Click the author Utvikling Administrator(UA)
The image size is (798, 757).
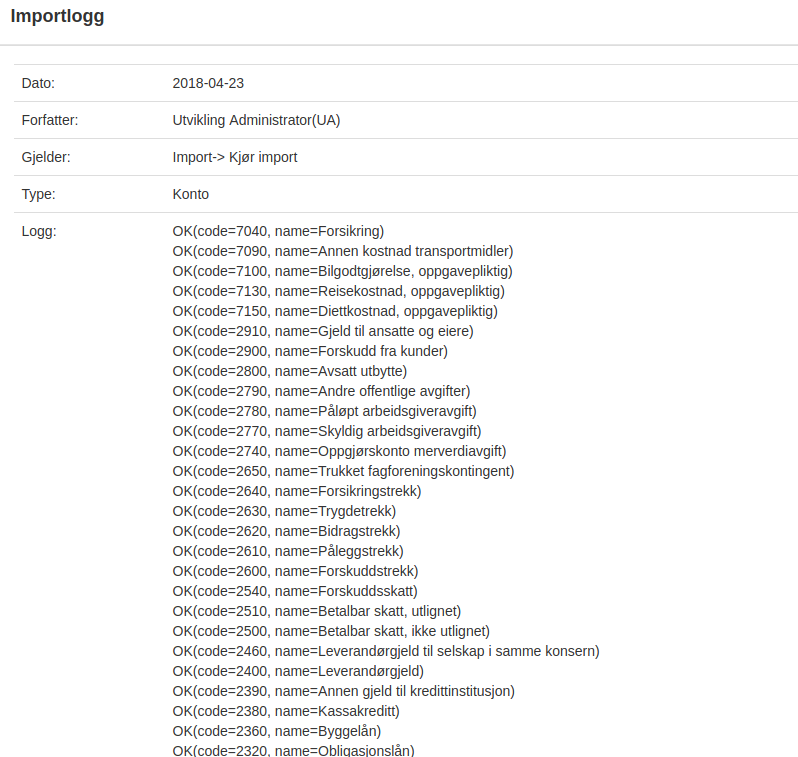(256, 121)
